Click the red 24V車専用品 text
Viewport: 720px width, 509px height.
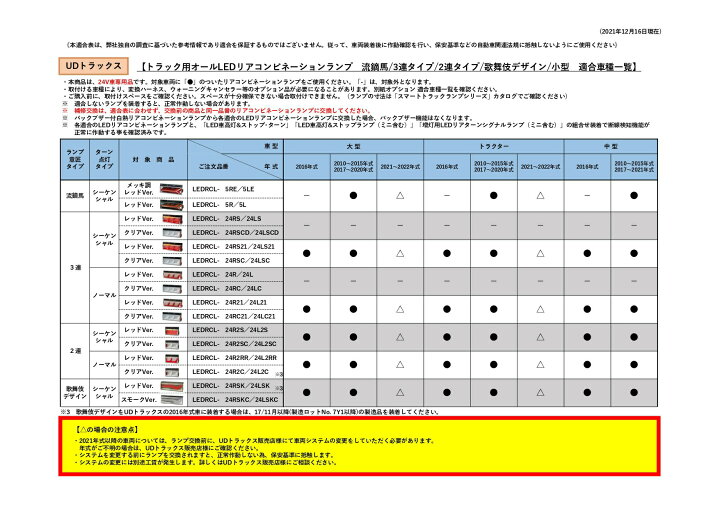pos(115,82)
